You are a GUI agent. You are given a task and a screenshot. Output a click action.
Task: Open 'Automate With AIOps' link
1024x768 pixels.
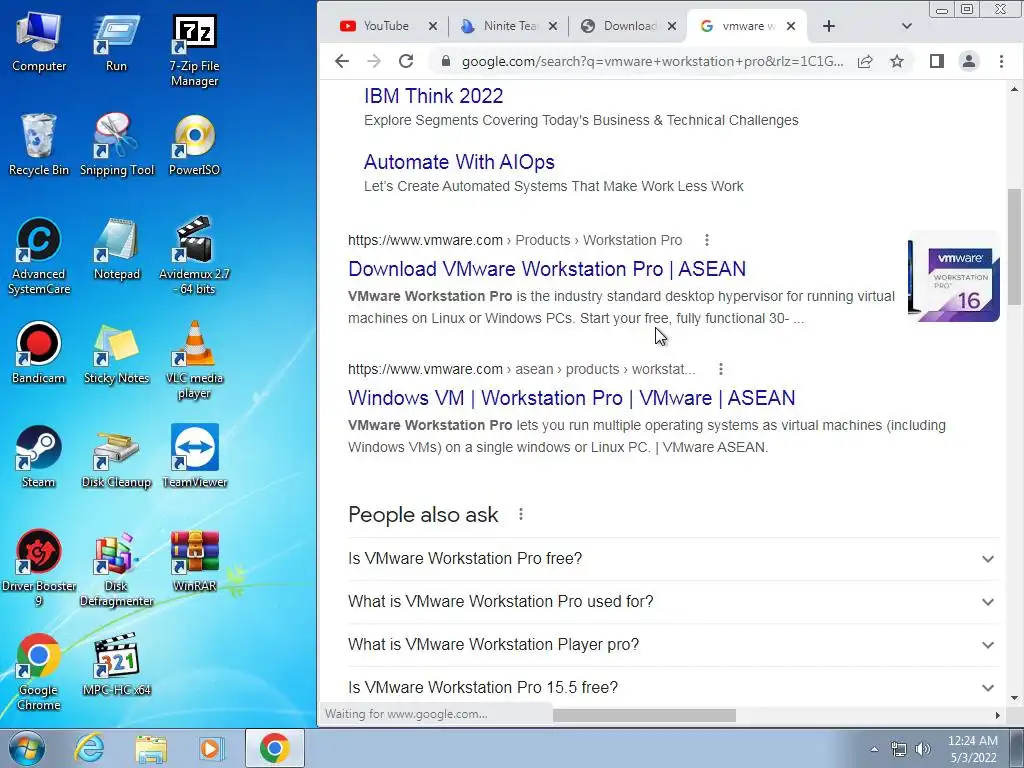[x=459, y=162]
